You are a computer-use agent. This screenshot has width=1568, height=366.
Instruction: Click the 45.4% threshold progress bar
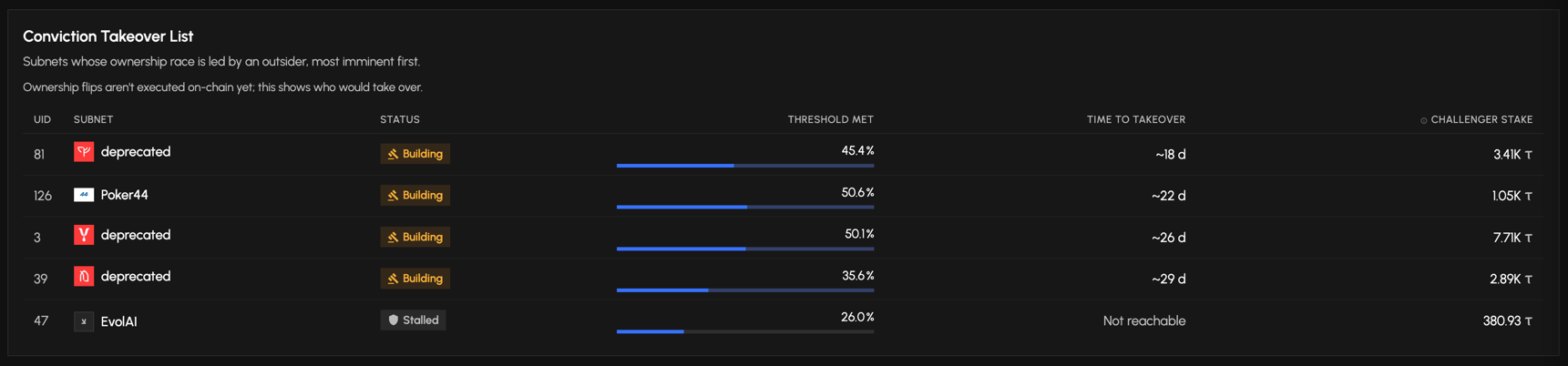click(745, 166)
